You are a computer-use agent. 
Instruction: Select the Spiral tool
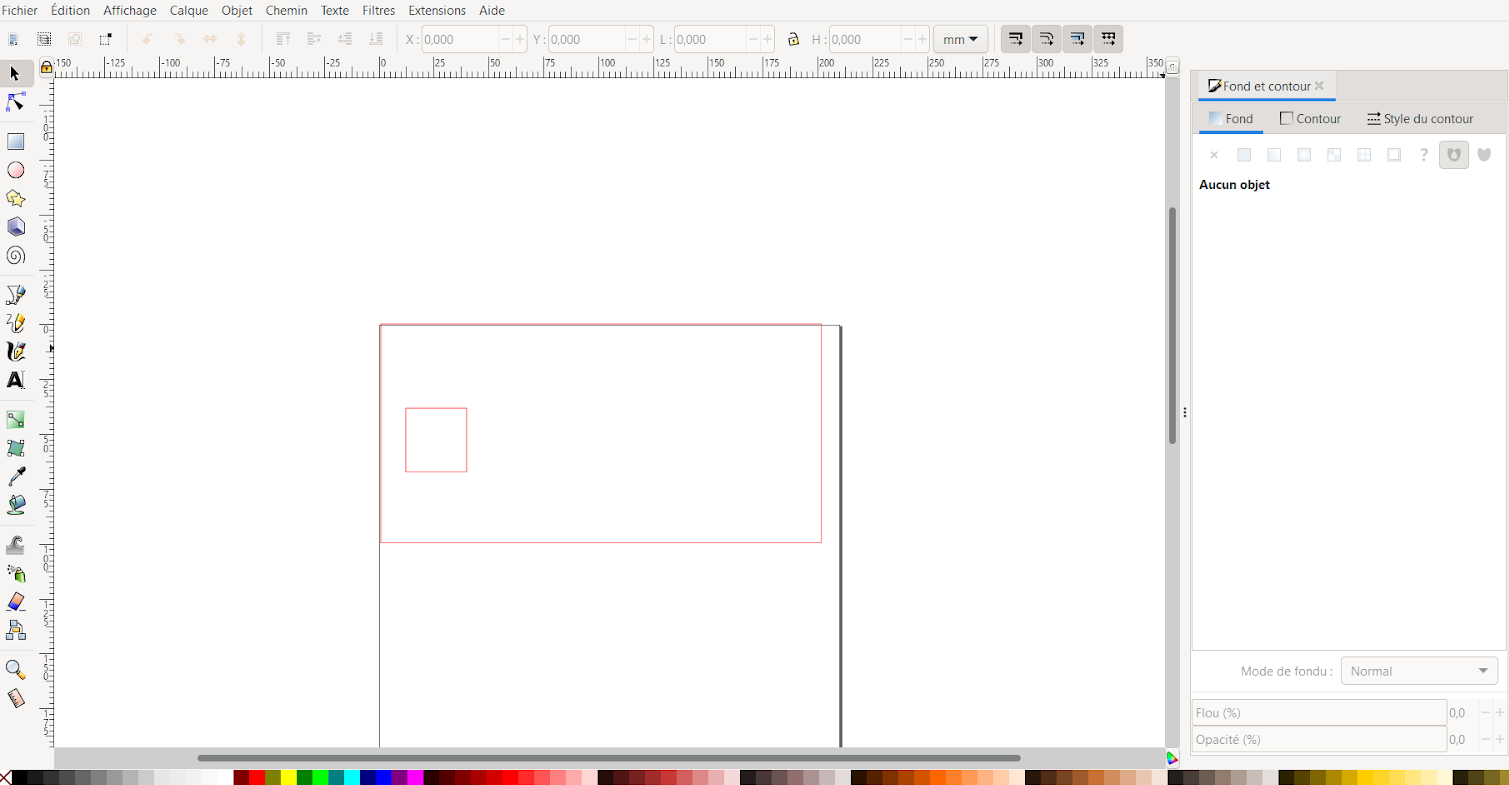(16, 256)
